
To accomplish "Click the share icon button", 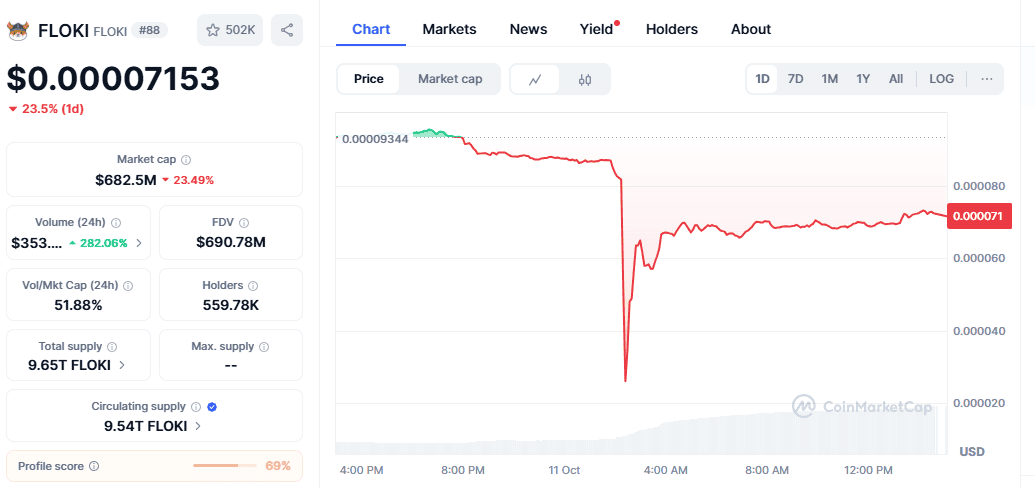I will [x=287, y=30].
